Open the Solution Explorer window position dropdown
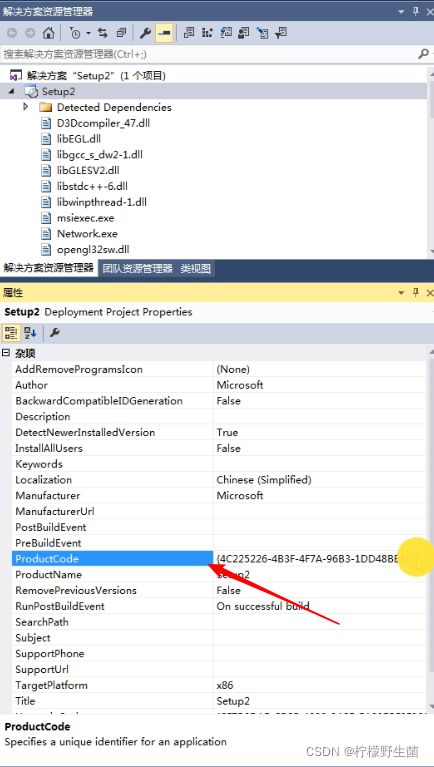434x767 pixels. click(401, 11)
